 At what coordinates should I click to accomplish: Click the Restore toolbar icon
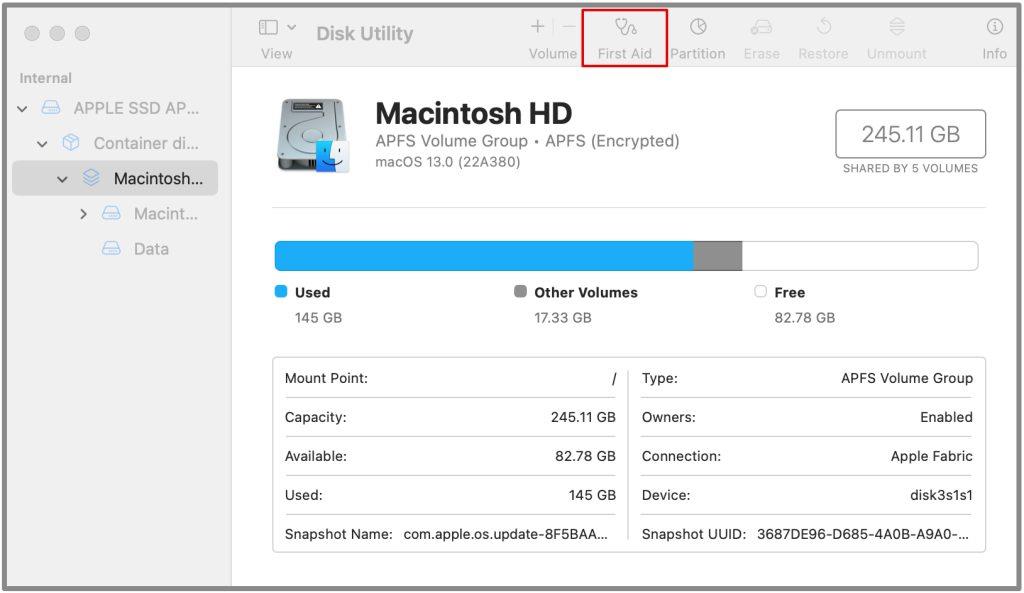tap(824, 27)
